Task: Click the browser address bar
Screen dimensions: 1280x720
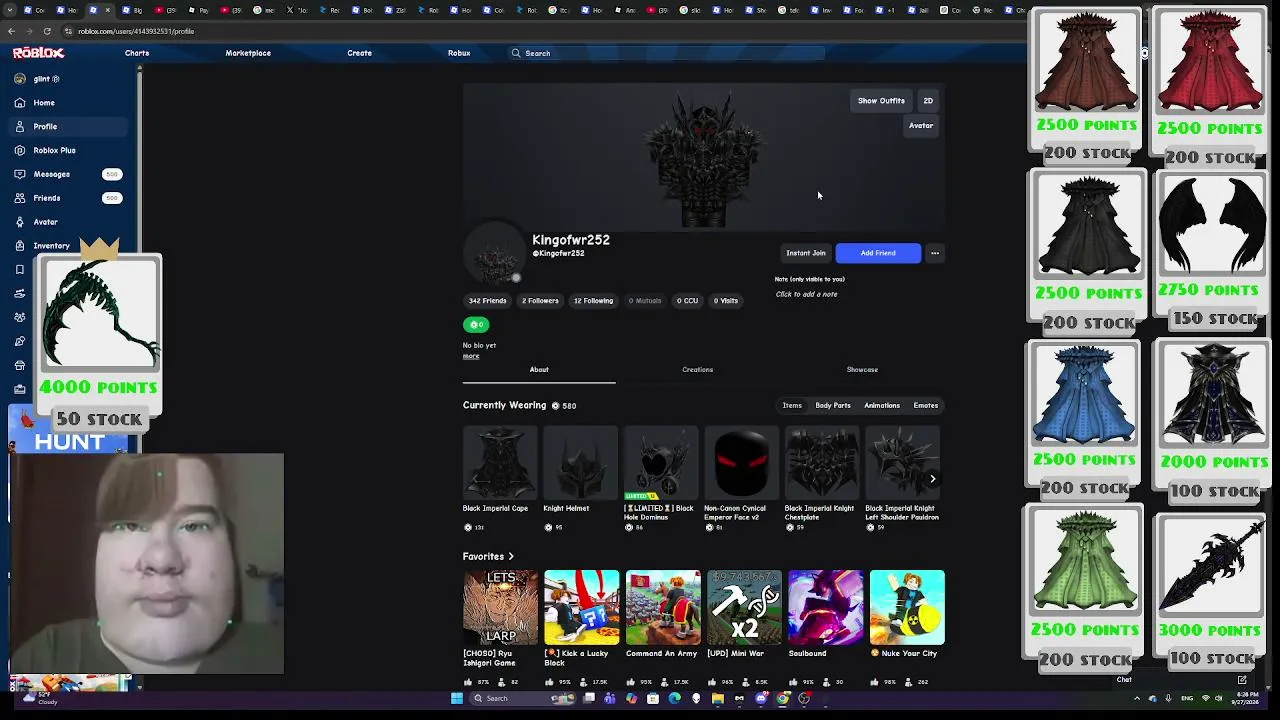Action: (x=540, y=31)
